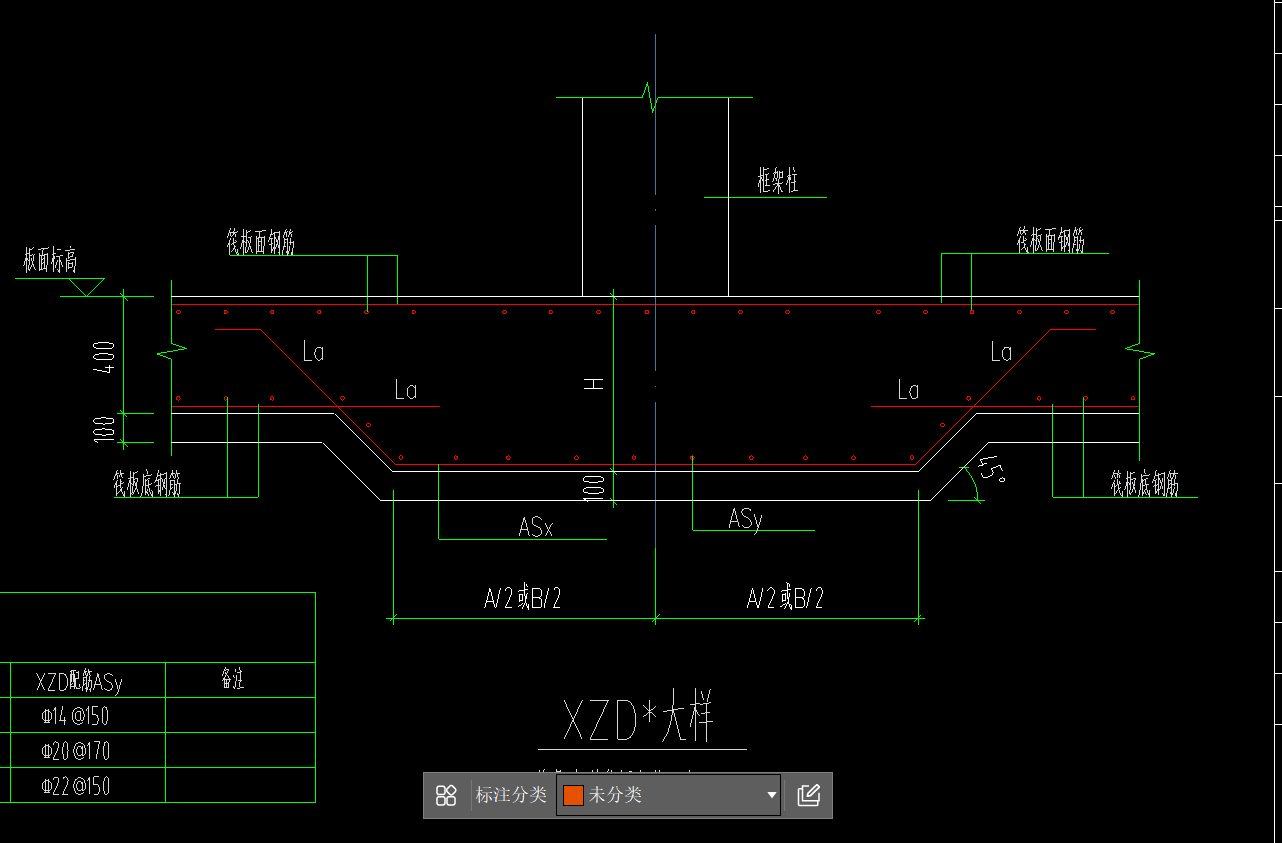Click the right 筏板面钢筋 label
The image size is (1282, 843).
[1050, 239]
